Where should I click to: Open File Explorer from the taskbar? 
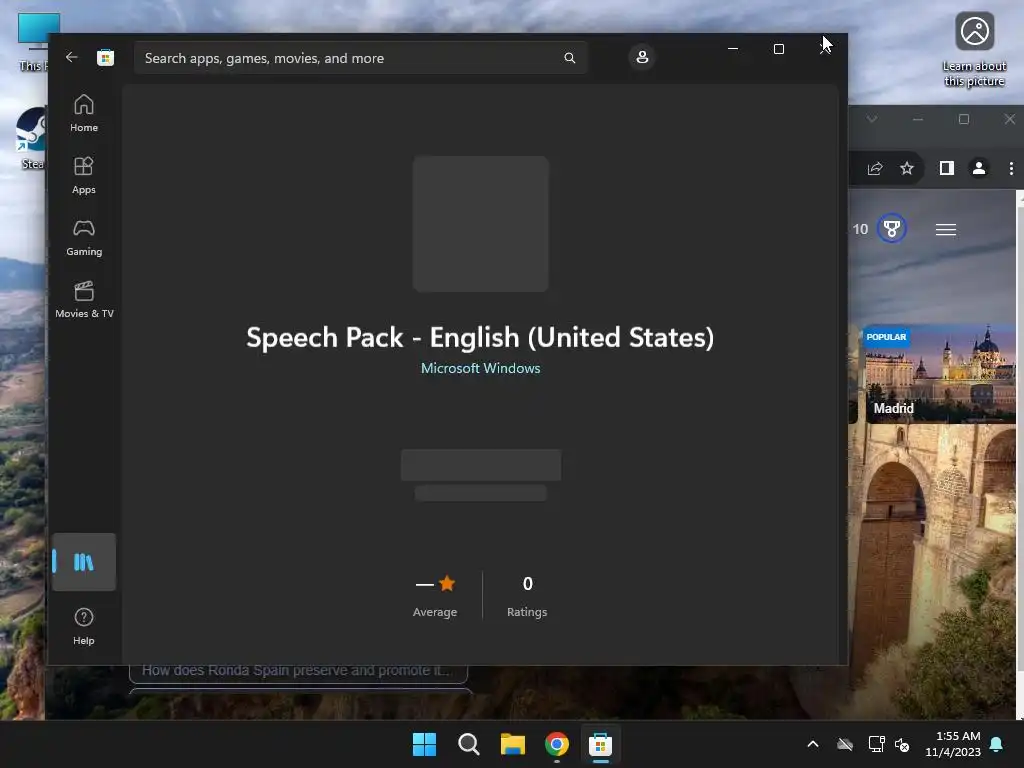[513, 744]
